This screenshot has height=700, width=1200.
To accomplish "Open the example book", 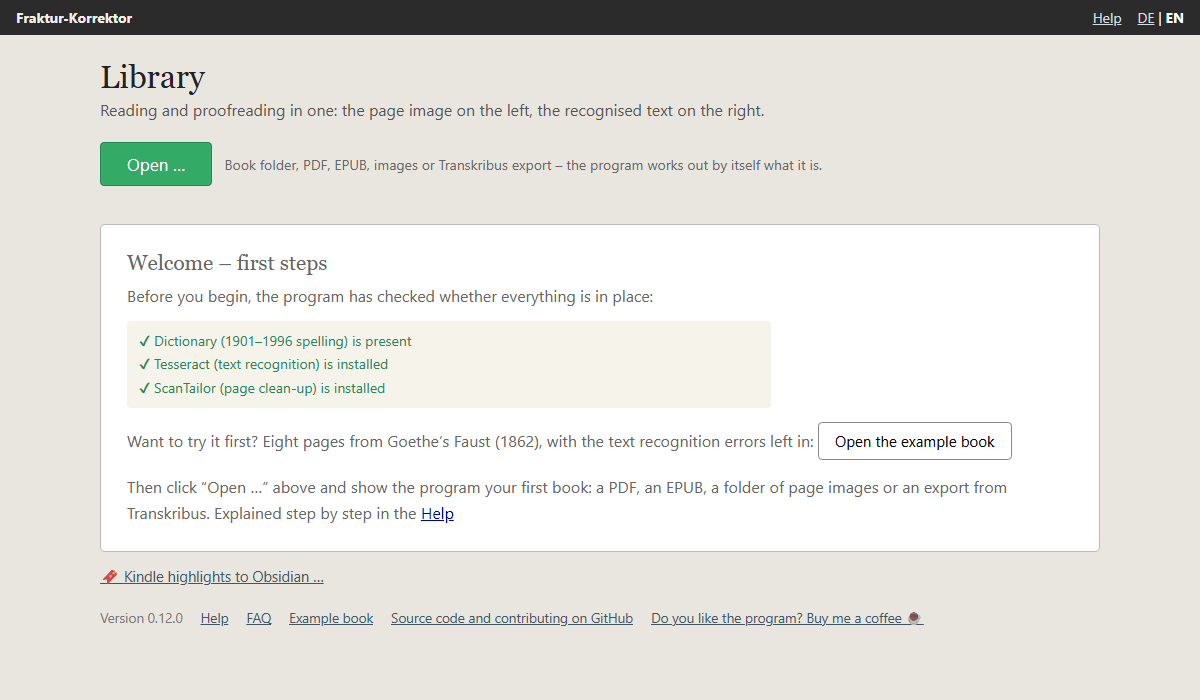I will [915, 441].
